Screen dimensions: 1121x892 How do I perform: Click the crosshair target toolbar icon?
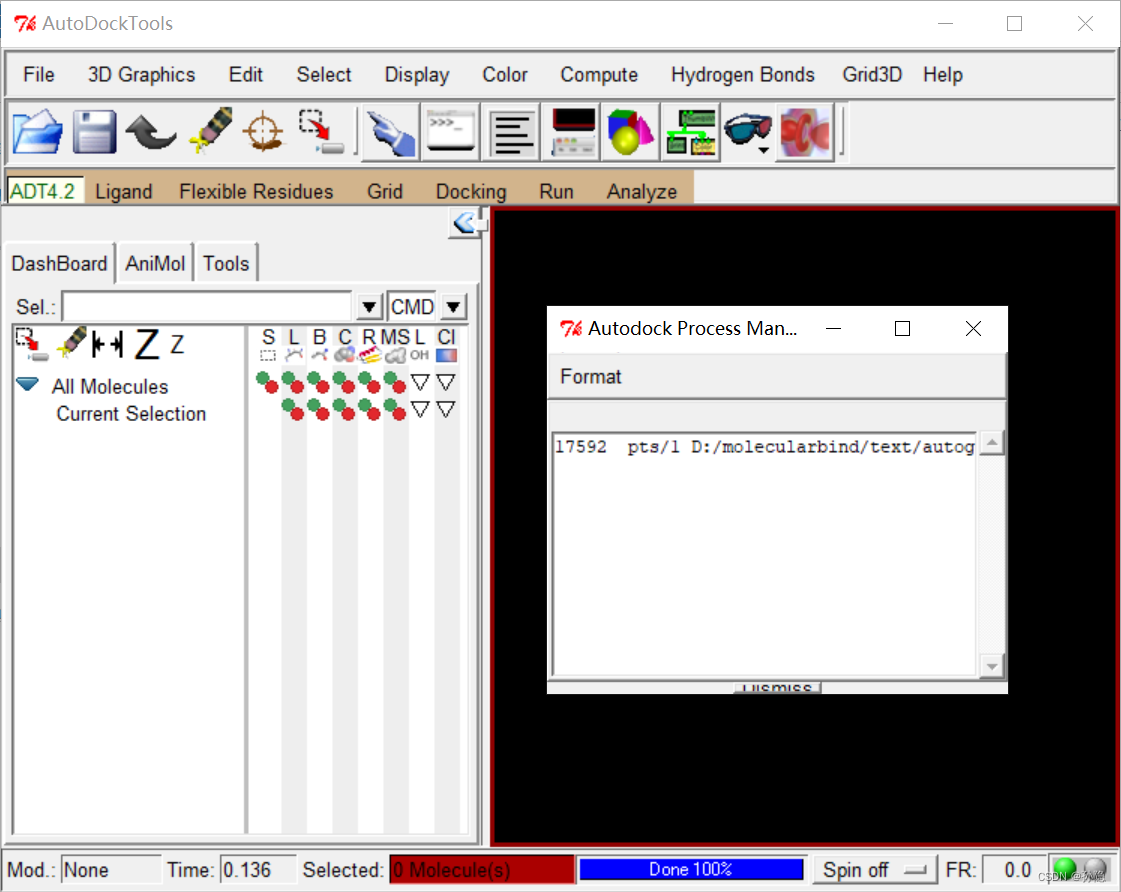pyautogui.click(x=263, y=132)
